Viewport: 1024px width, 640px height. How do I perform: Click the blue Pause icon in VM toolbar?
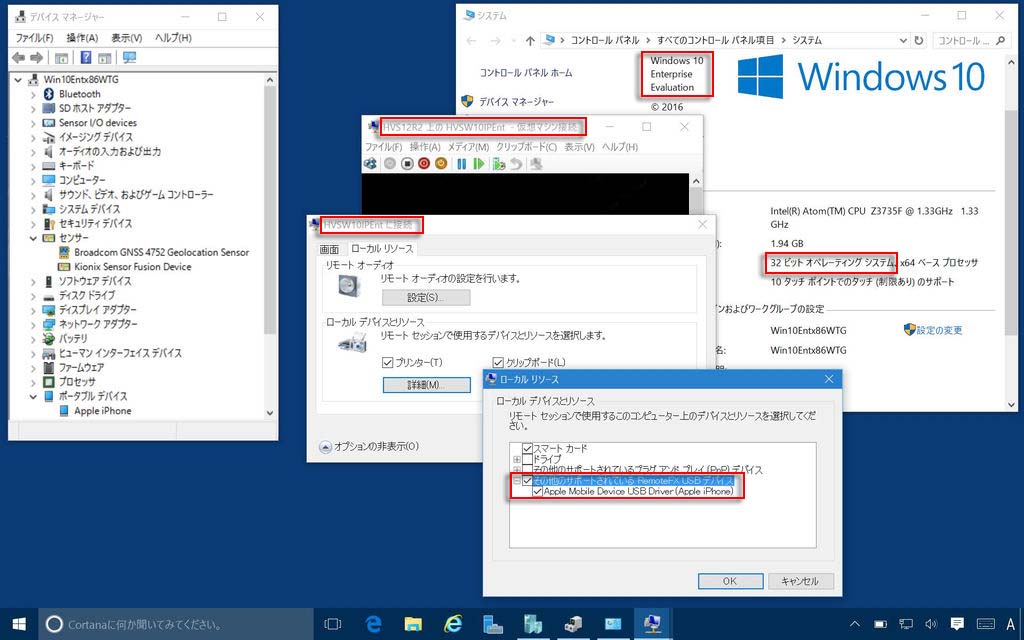(462, 164)
